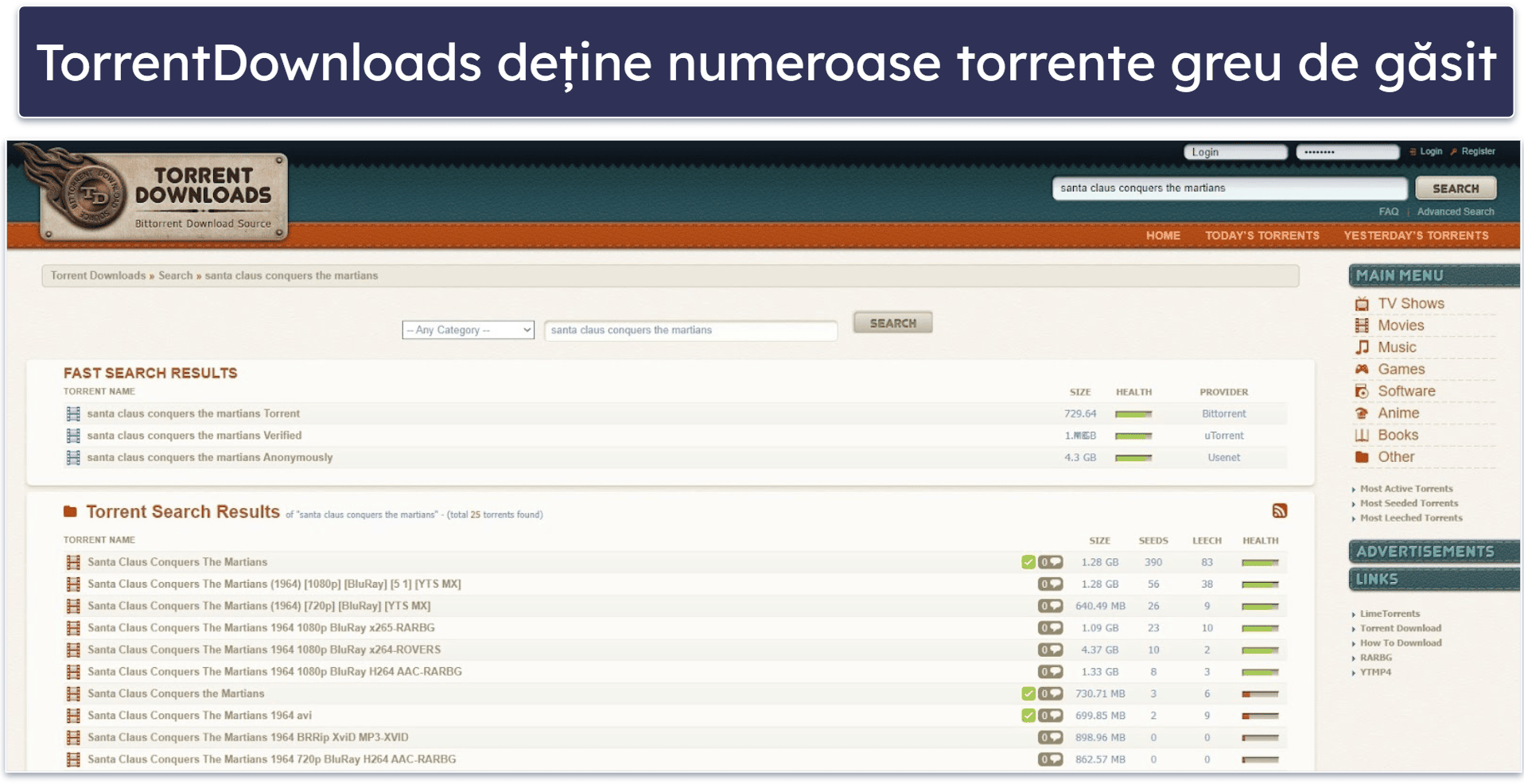1524x784 pixels.
Task: Click the Other folder icon in main menu
Action: click(1362, 457)
